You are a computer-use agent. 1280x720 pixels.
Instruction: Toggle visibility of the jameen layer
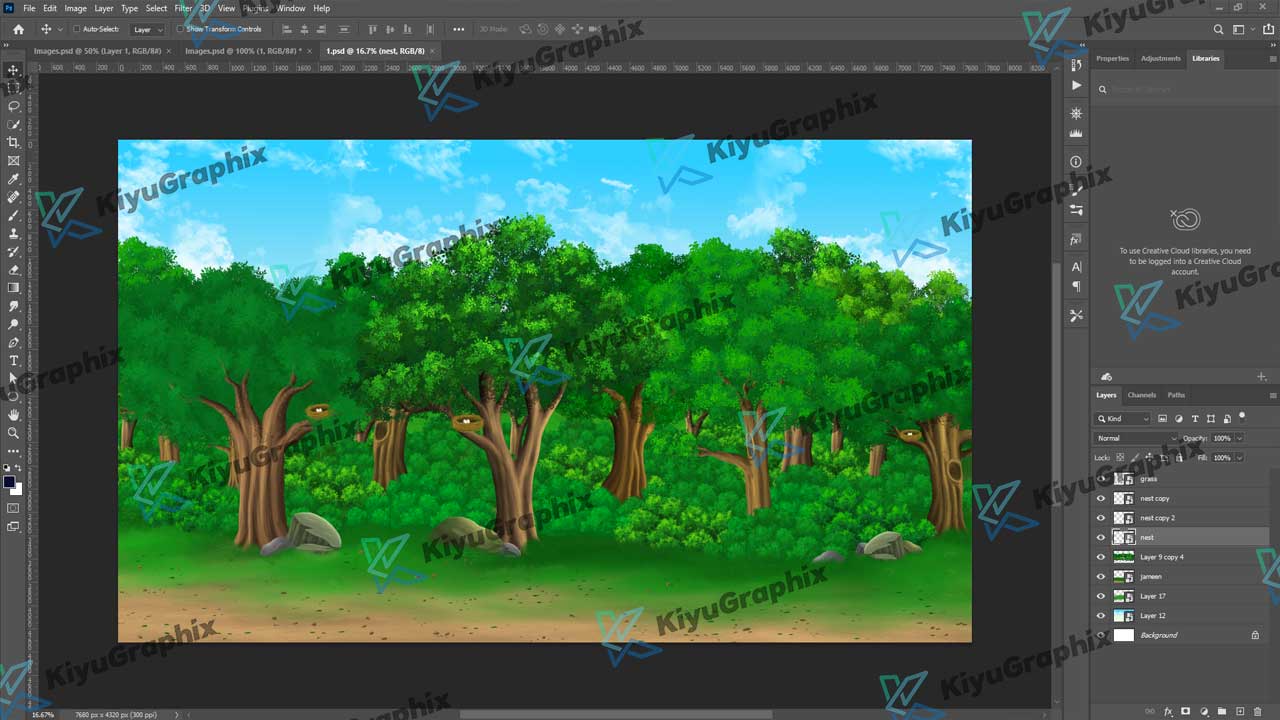click(x=1101, y=577)
